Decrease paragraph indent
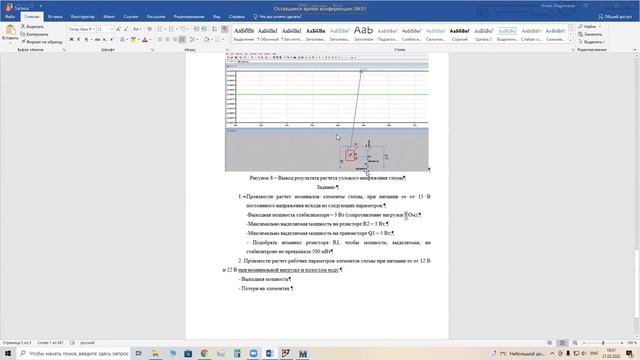 (196, 29)
